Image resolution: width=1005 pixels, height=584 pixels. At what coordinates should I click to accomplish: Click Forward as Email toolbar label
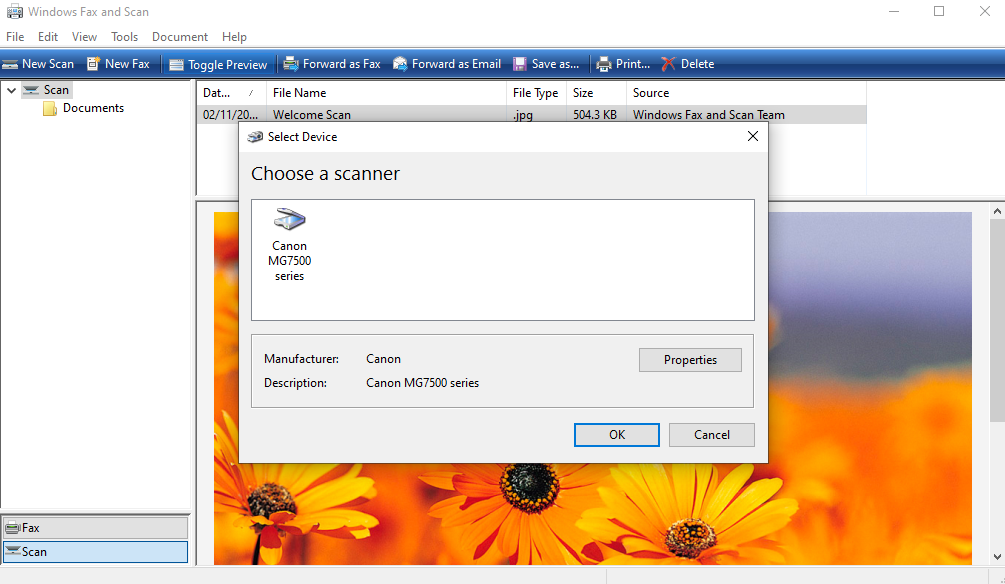pyautogui.click(x=456, y=63)
